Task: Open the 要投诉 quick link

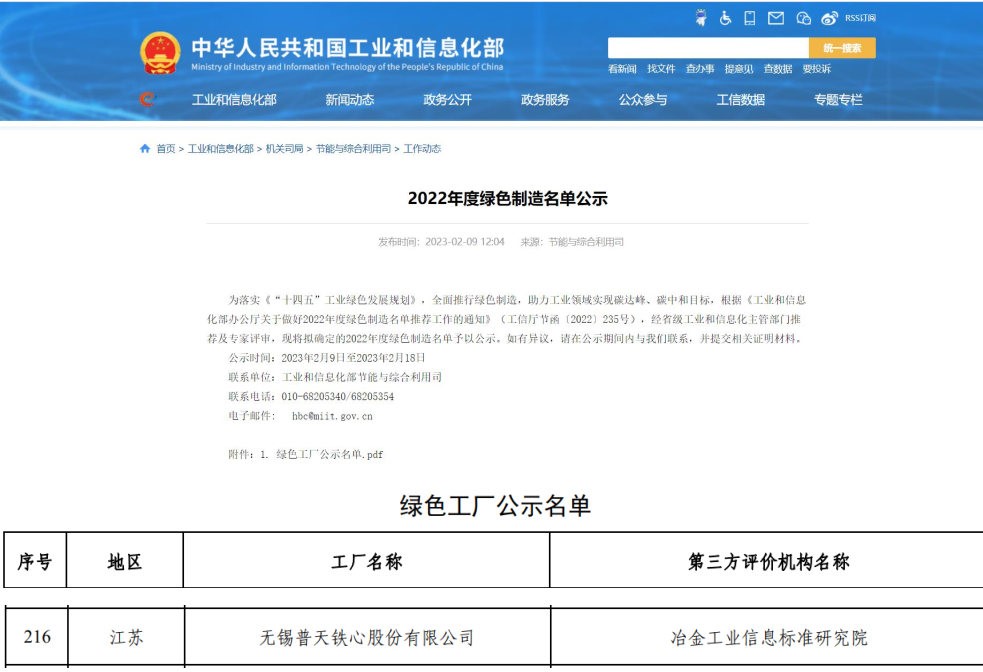Action: click(x=816, y=69)
